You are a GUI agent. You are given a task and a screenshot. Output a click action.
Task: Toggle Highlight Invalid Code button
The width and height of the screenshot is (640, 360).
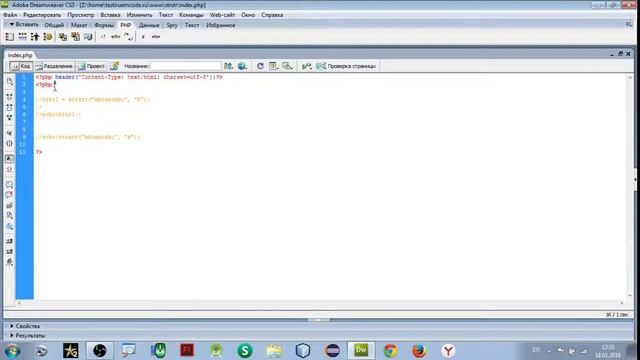(x=9, y=169)
